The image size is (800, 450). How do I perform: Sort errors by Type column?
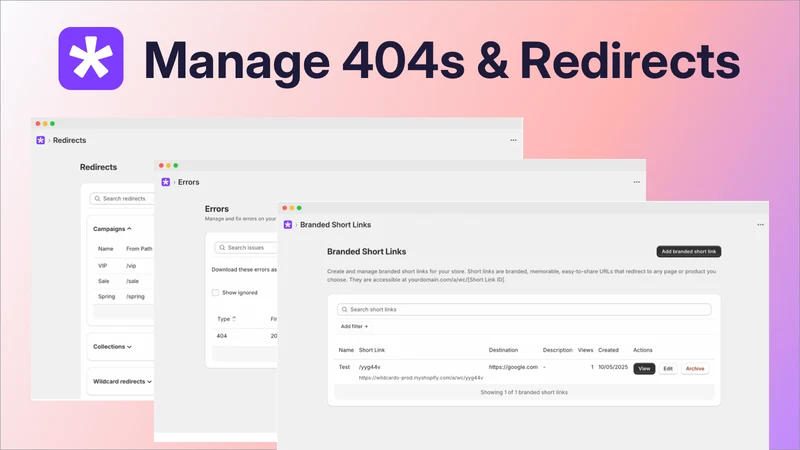point(227,319)
